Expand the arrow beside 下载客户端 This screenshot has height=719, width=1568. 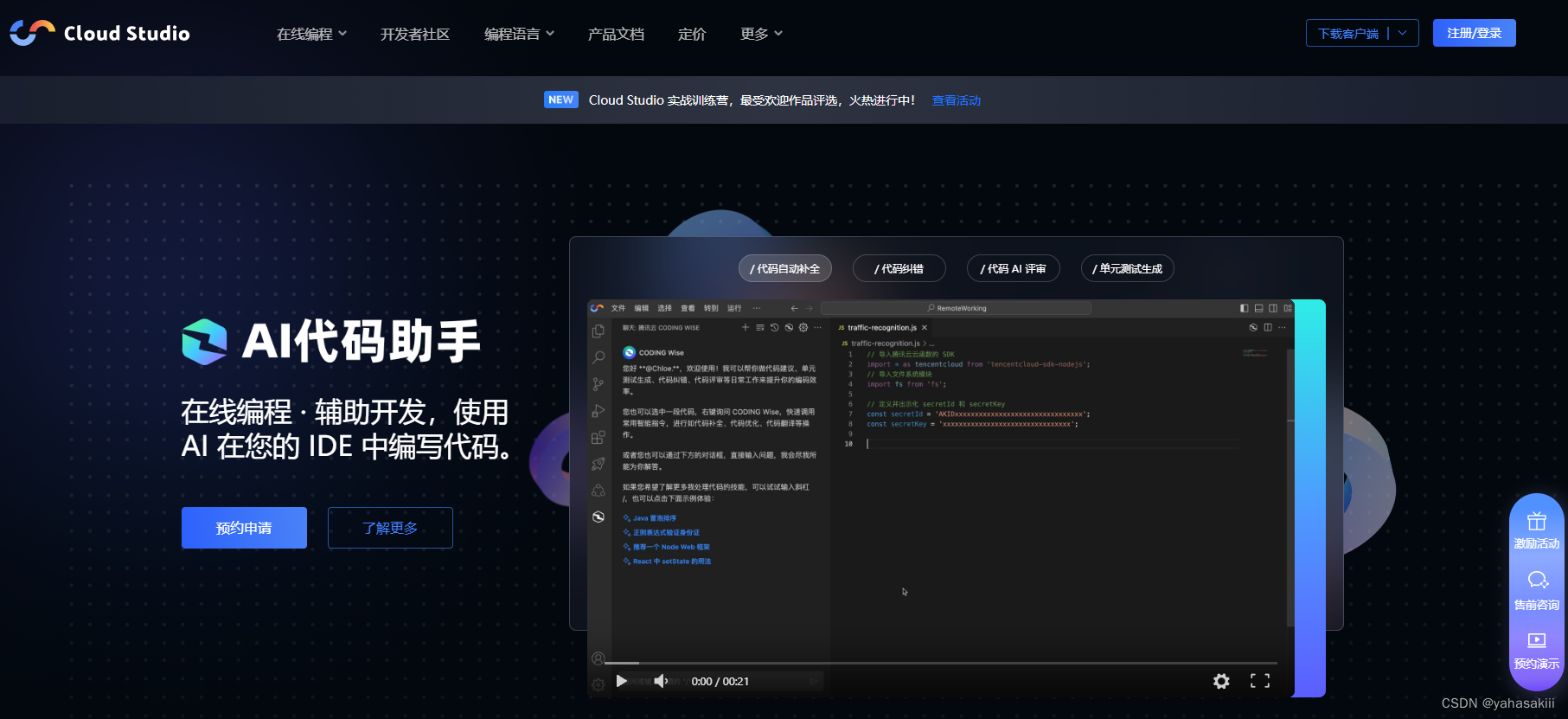click(1403, 33)
